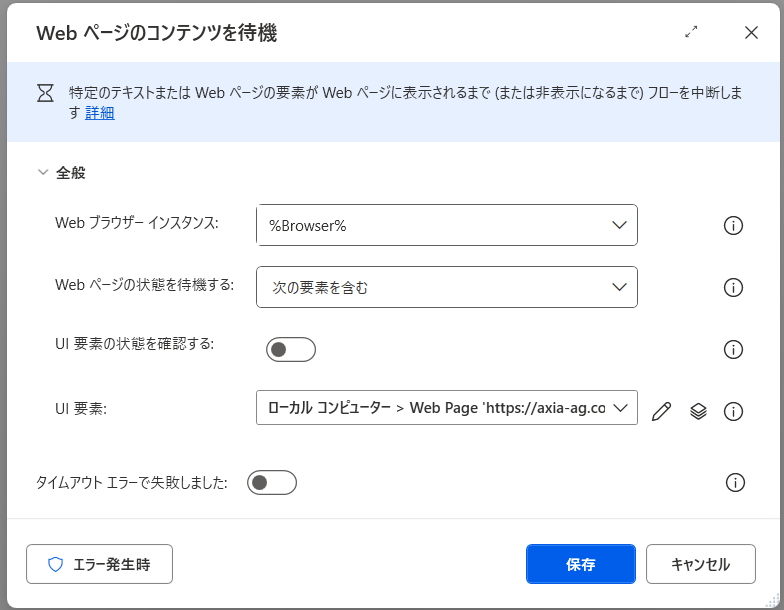784x610 pixels.
Task: Click the pencil edit icon for UI 要素
Action: pyautogui.click(x=661, y=411)
